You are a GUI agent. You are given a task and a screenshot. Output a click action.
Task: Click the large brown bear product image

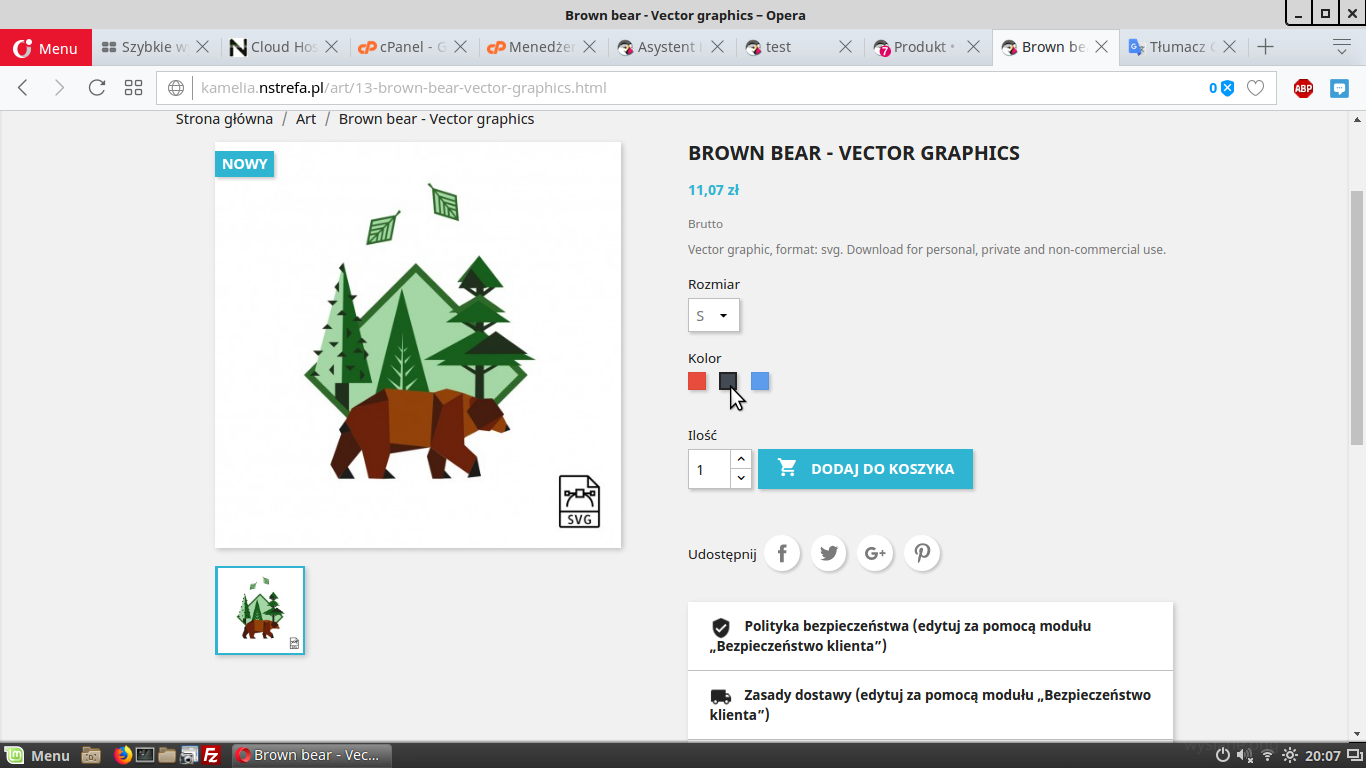click(x=418, y=345)
